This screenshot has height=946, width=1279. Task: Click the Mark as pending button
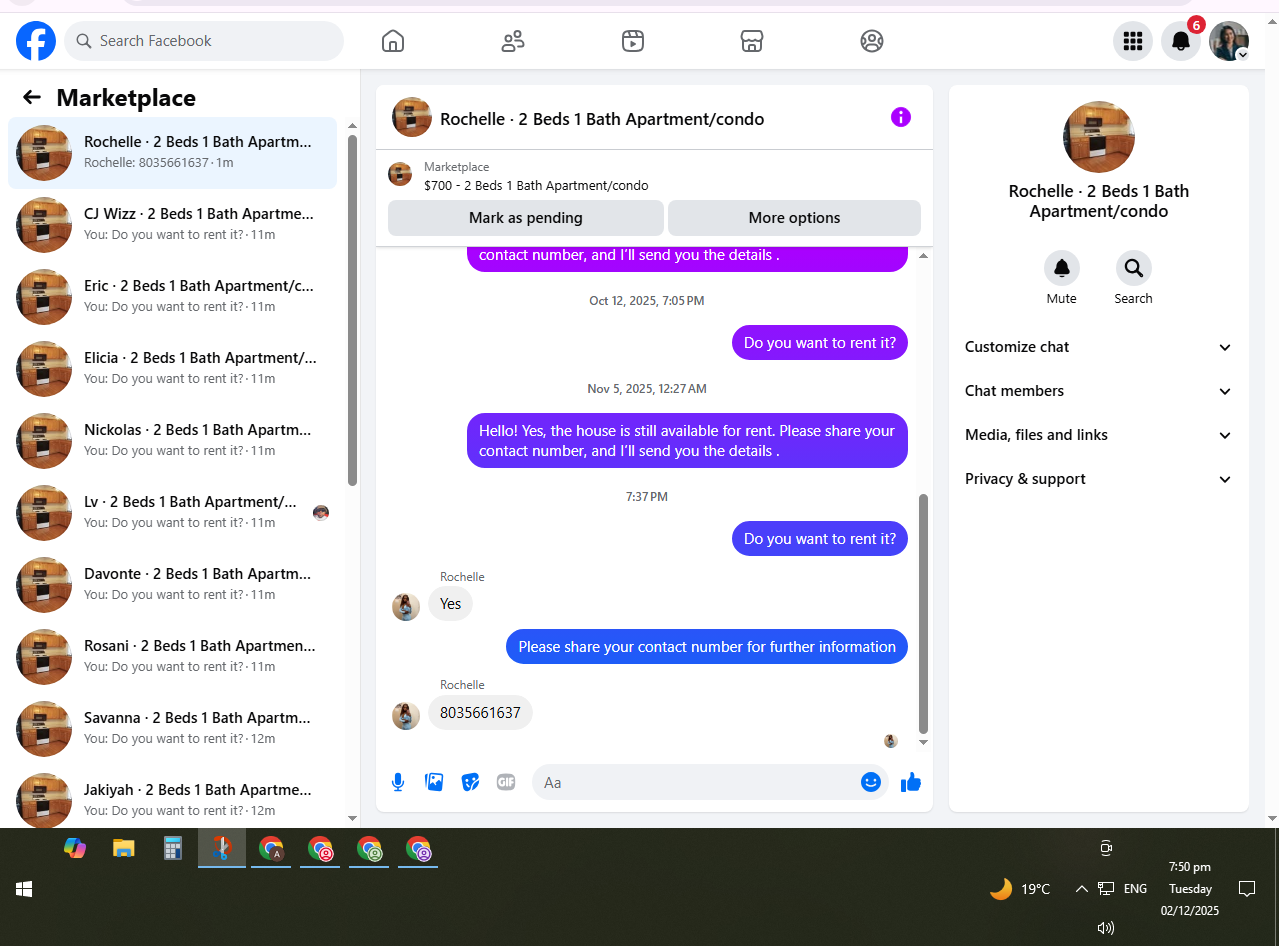point(526,218)
